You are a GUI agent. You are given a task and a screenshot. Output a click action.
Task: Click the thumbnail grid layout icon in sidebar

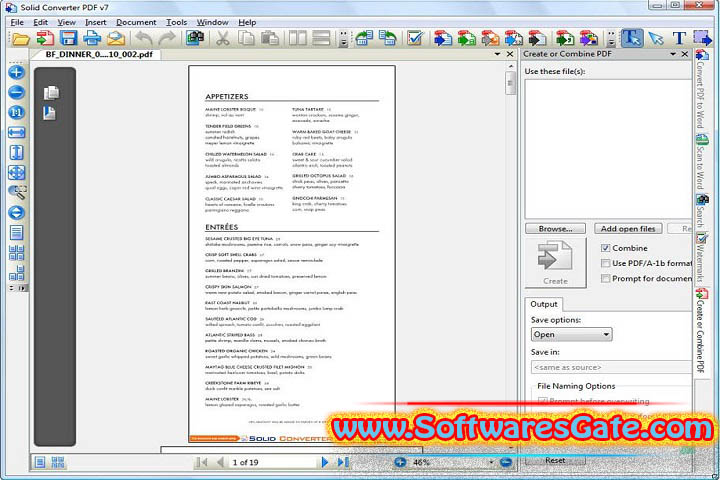17,253
